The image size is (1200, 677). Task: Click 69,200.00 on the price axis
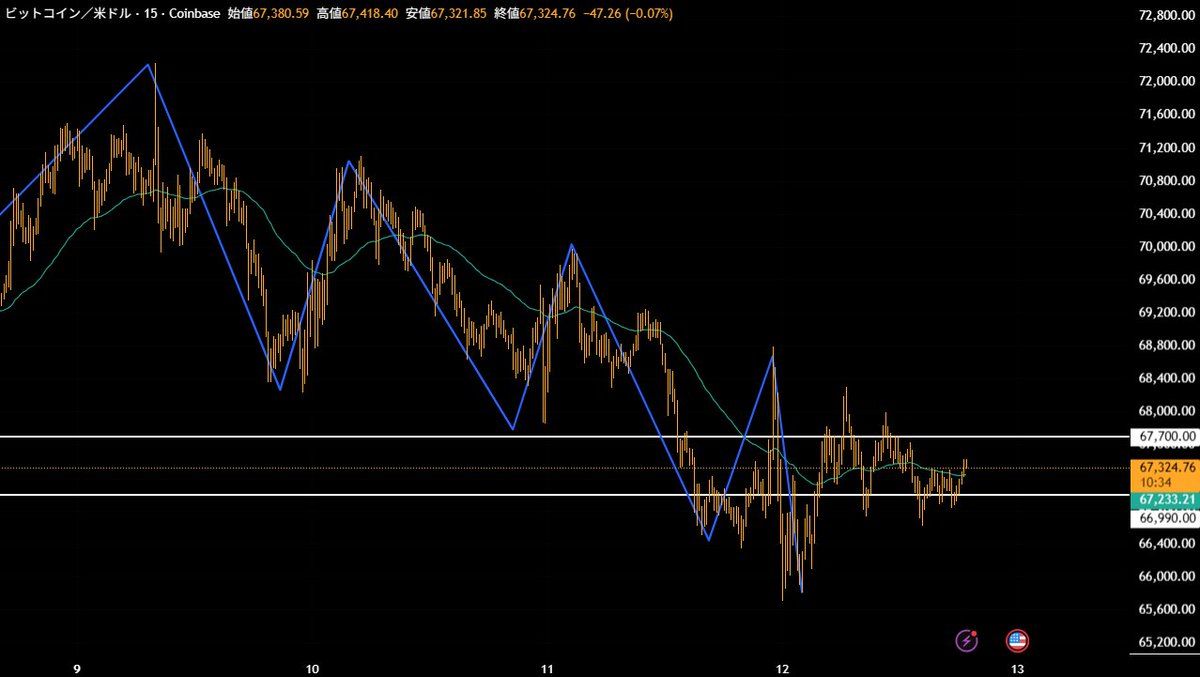click(x=1166, y=312)
